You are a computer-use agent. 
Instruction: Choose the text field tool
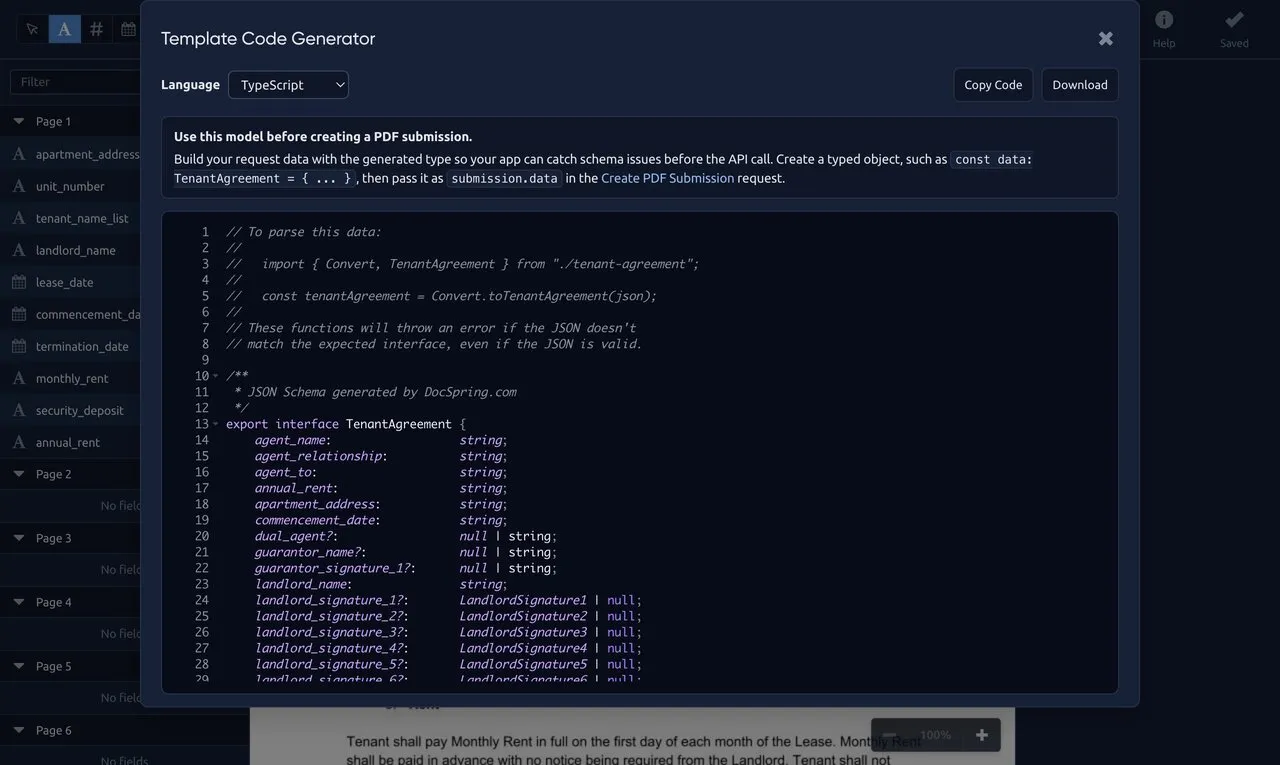pos(64,29)
